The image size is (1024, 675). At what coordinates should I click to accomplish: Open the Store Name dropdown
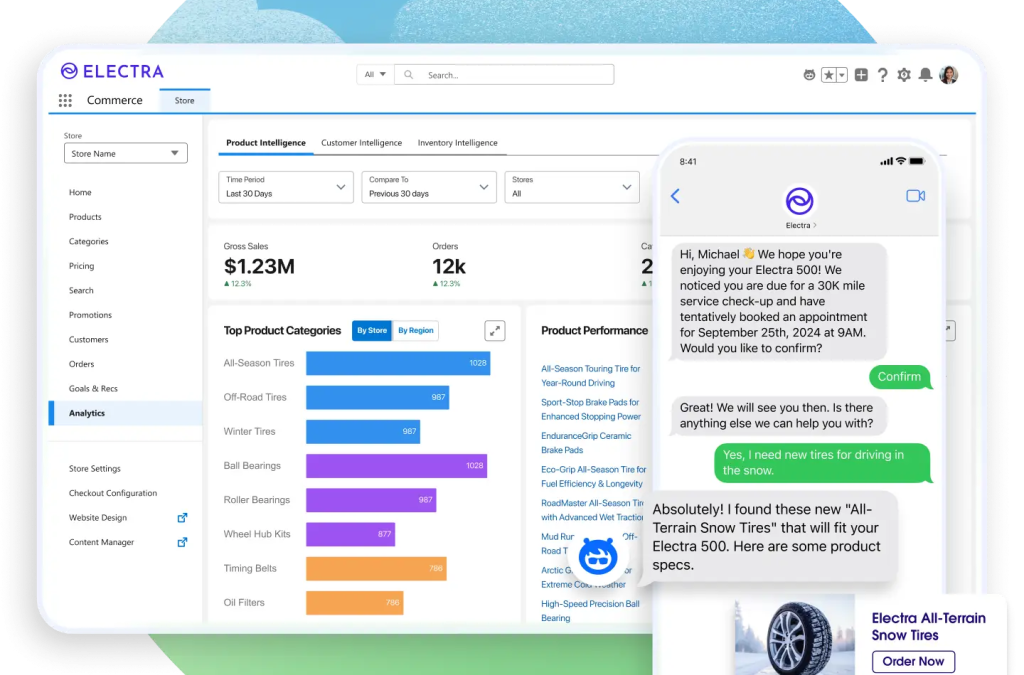(125, 152)
